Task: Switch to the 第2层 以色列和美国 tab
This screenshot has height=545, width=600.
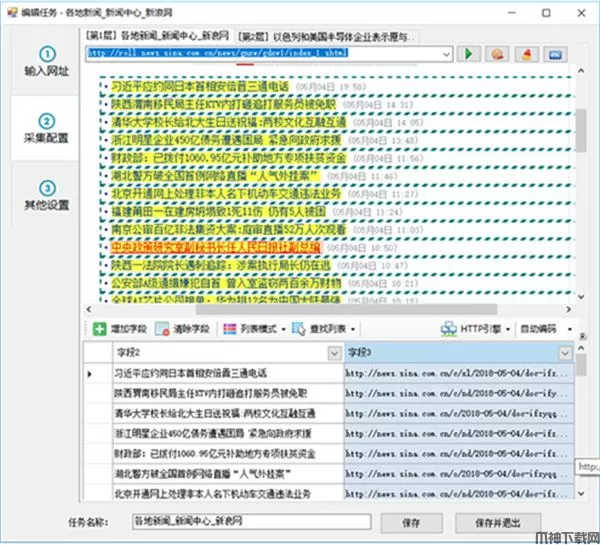Action: [326, 37]
